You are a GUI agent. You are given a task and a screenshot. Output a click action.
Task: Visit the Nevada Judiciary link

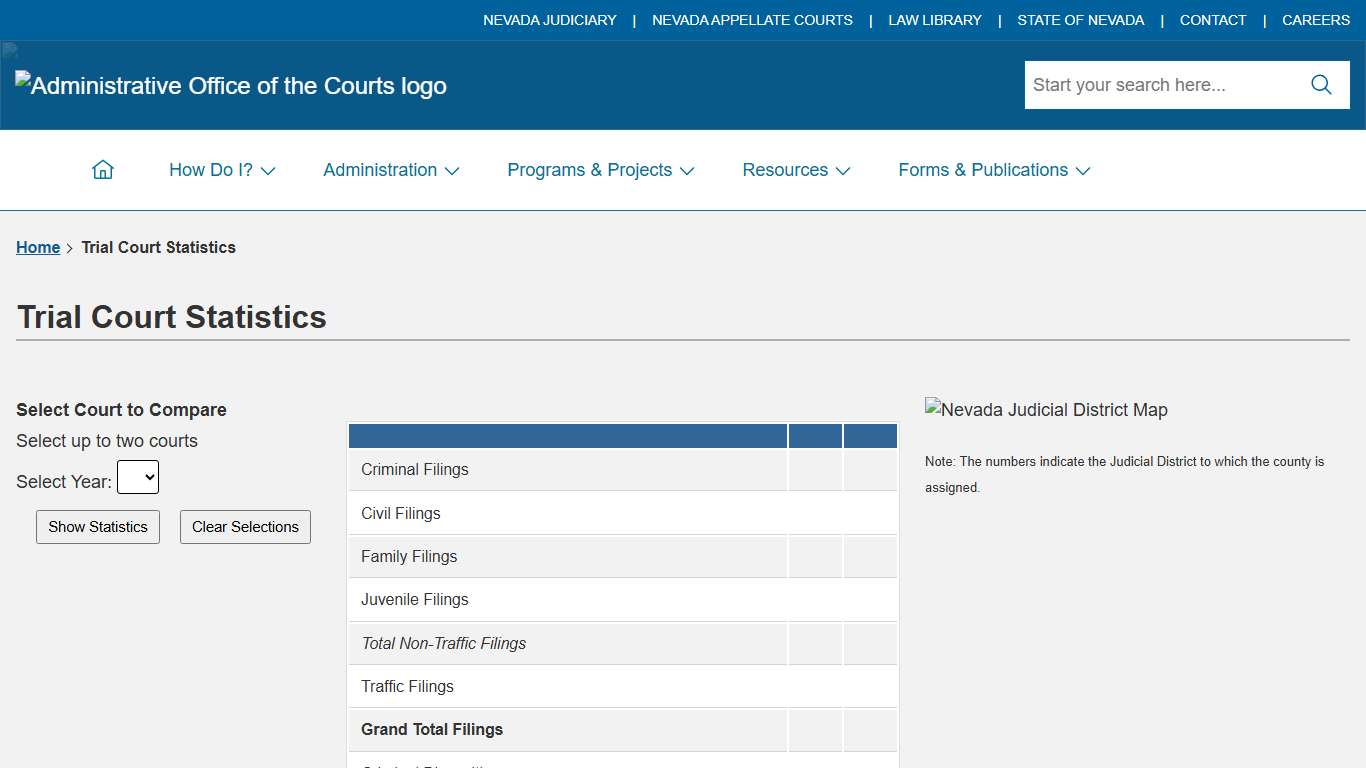click(549, 20)
